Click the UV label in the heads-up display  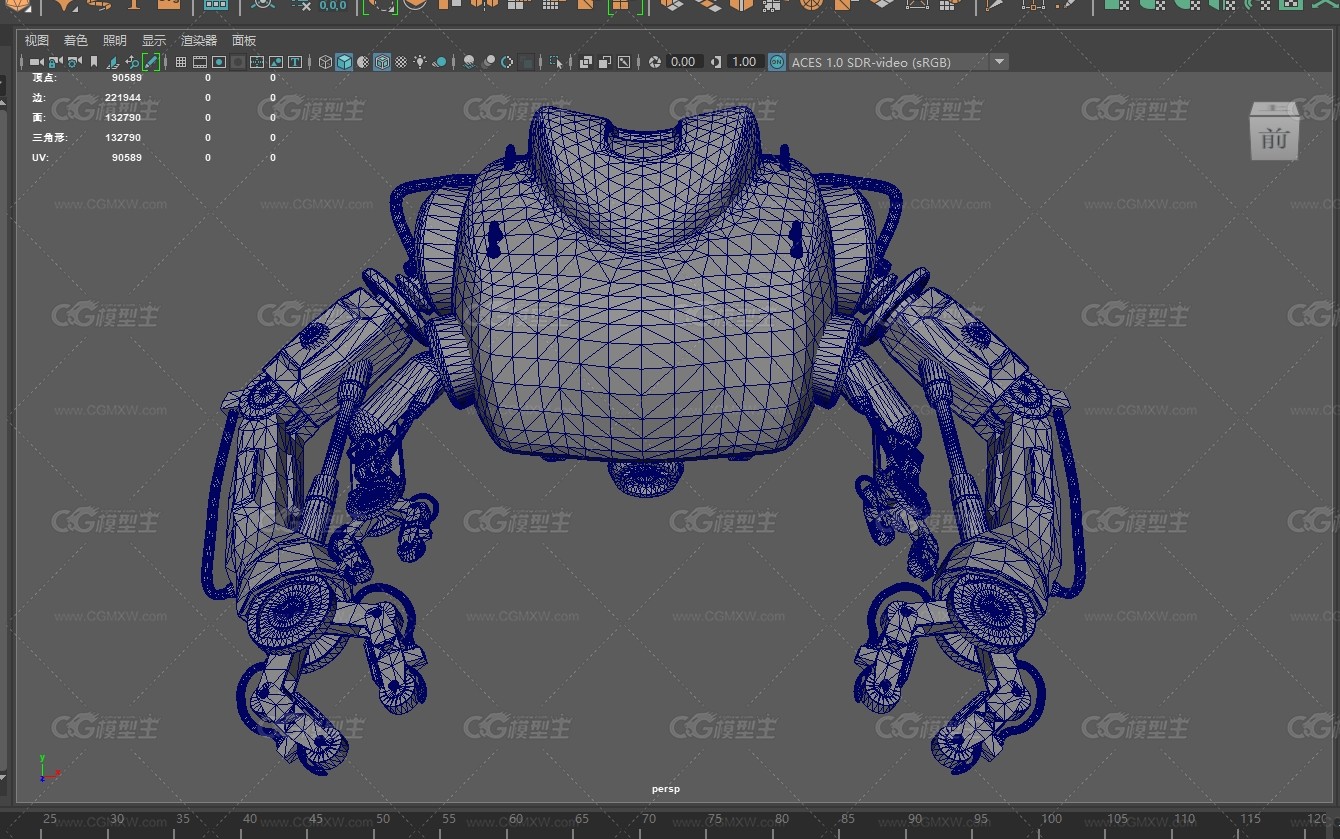(x=39, y=157)
